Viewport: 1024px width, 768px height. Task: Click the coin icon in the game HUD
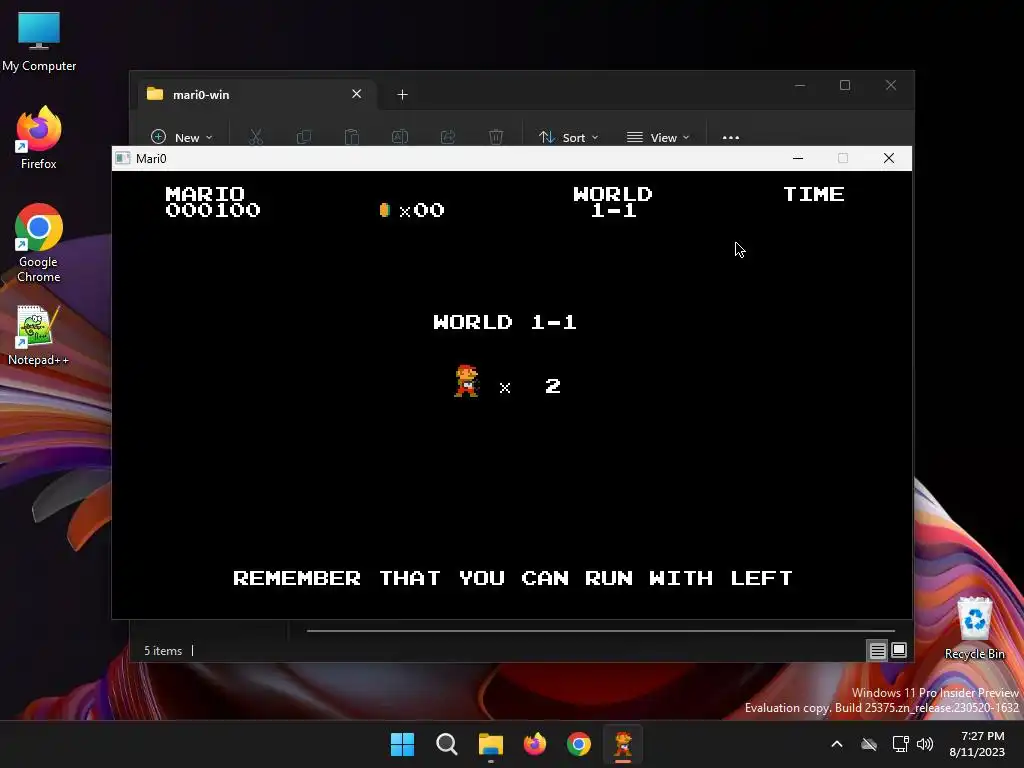[x=385, y=210]
